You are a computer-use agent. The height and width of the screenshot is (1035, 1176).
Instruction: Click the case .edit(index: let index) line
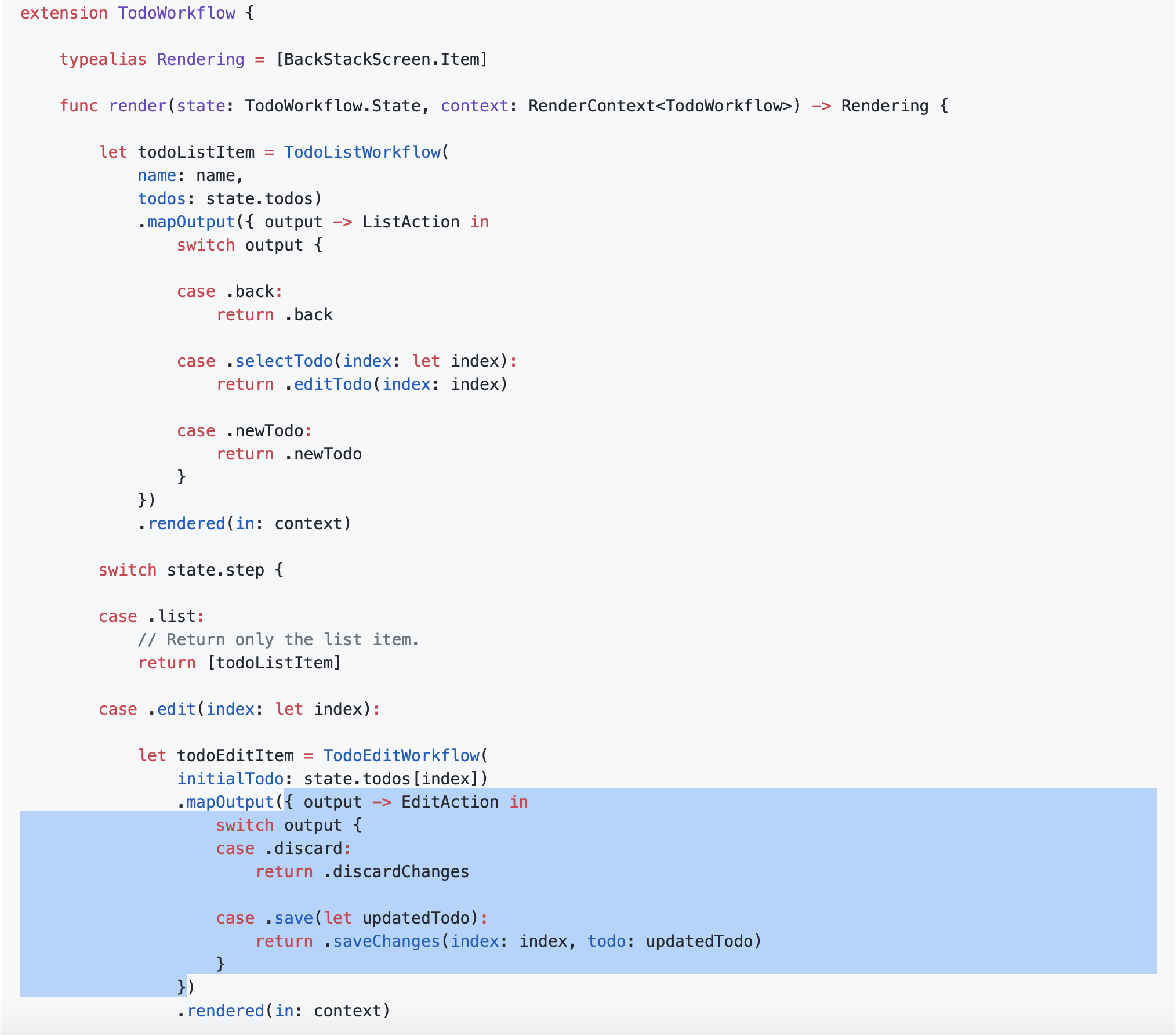tap(239, 708)
